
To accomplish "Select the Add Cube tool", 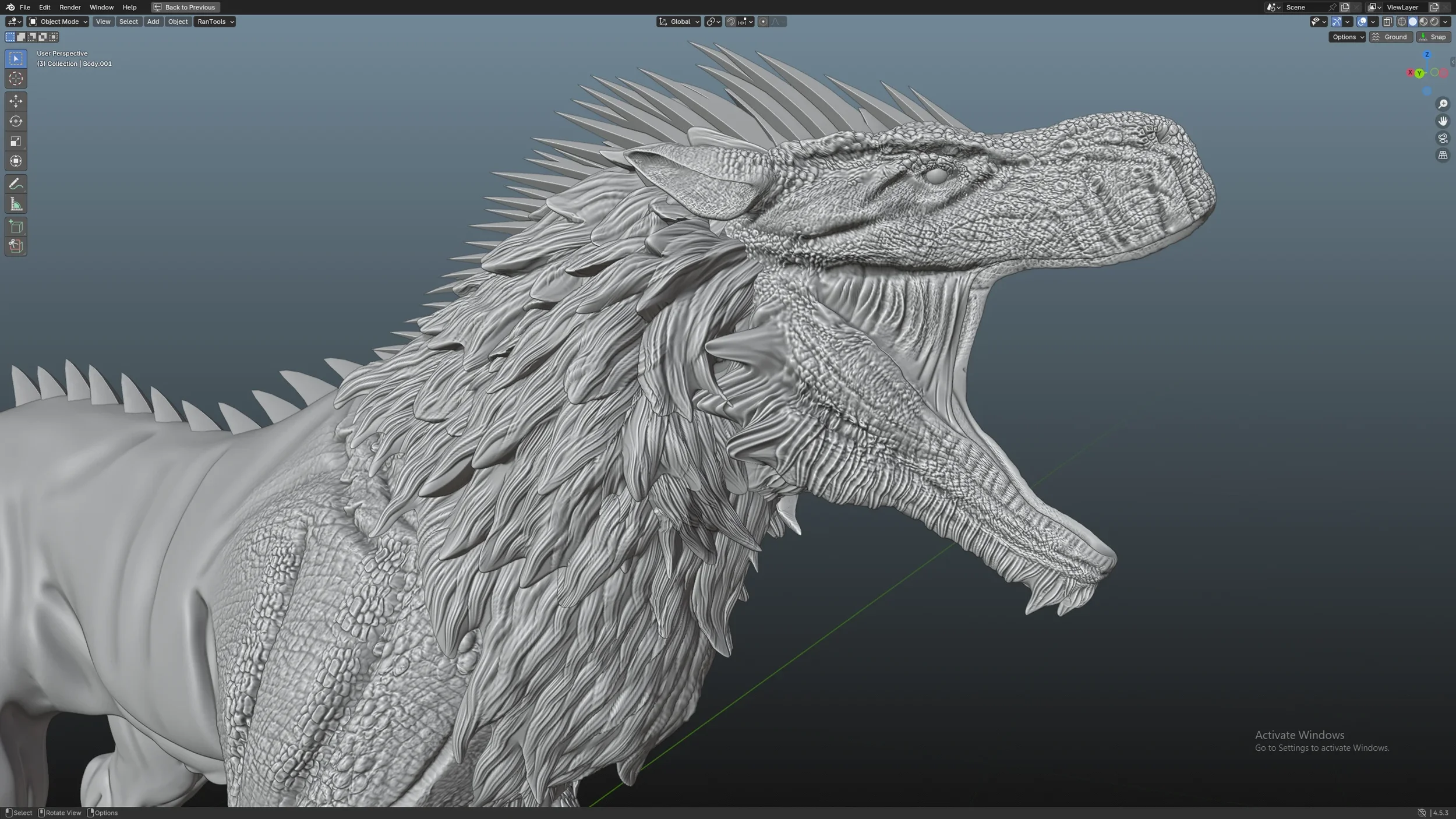I will (x=16, y=226).
